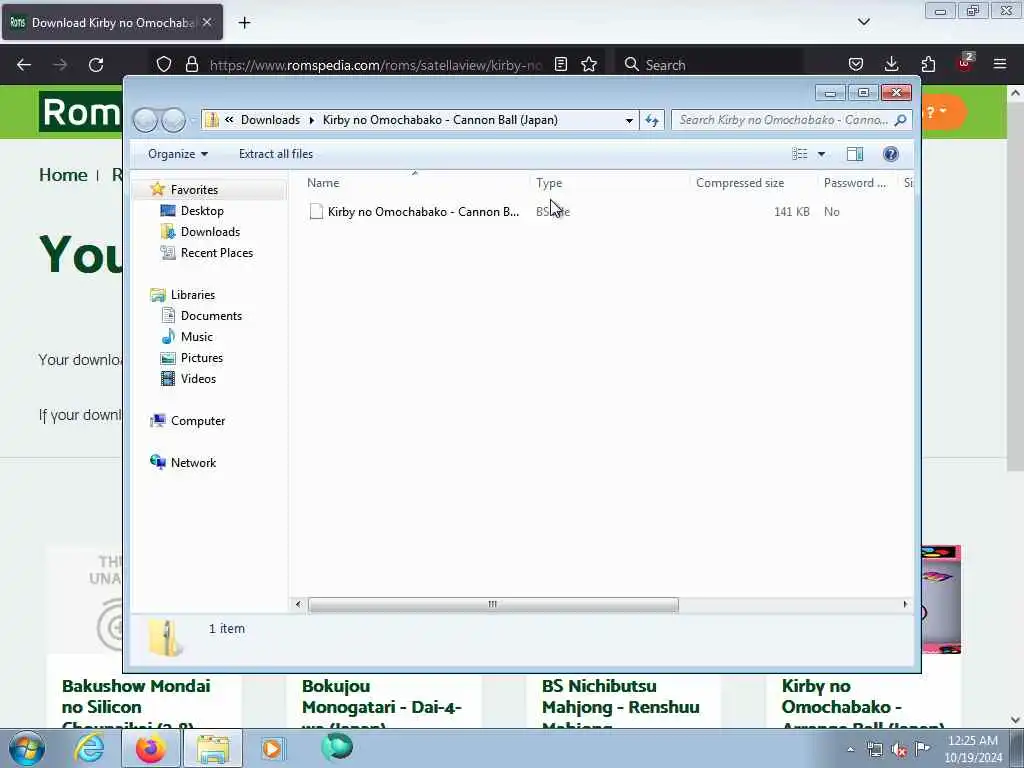Screen dimensions: 1024x768
Task: Open Windows Explorer taskbar button
Action: pos(212,748)
